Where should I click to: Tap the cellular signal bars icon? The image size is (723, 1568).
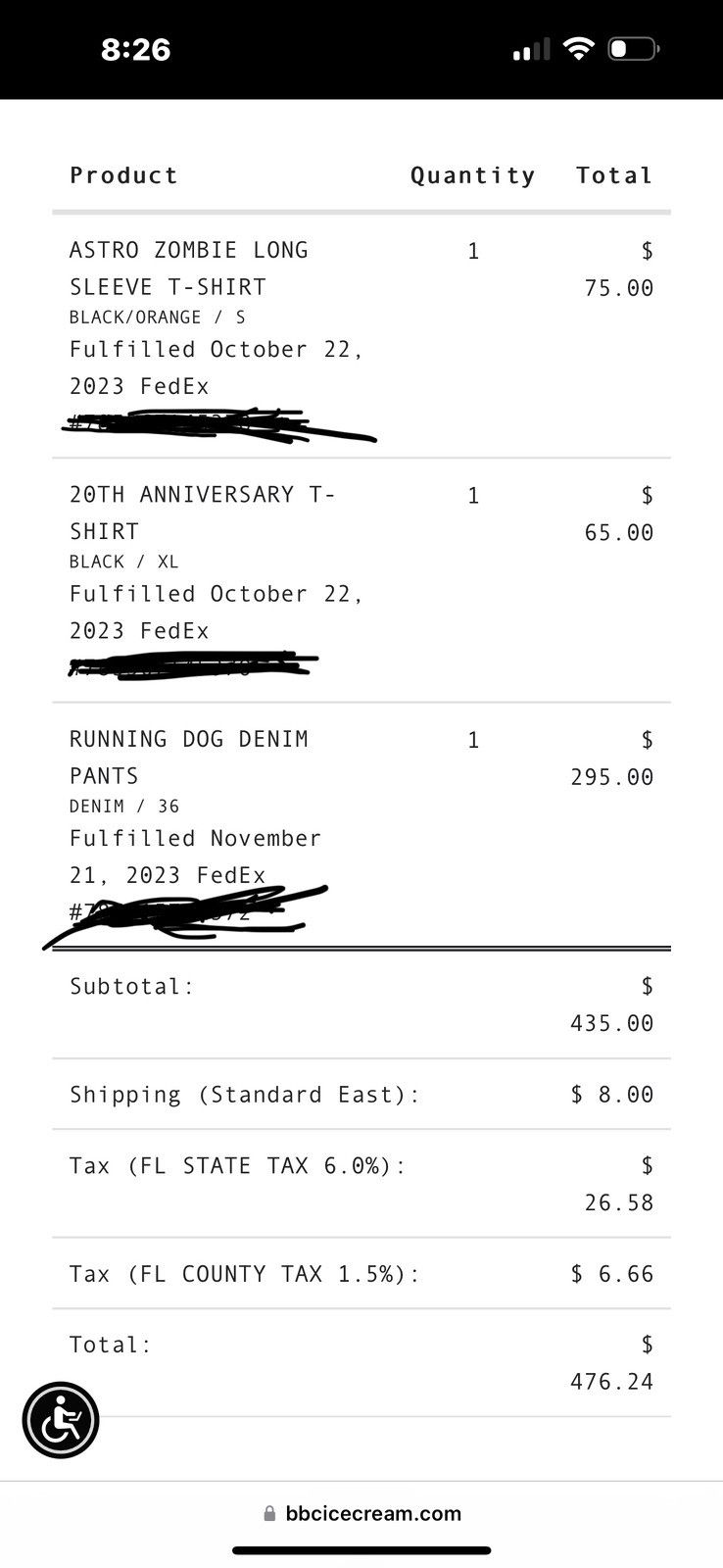(532, 49)
